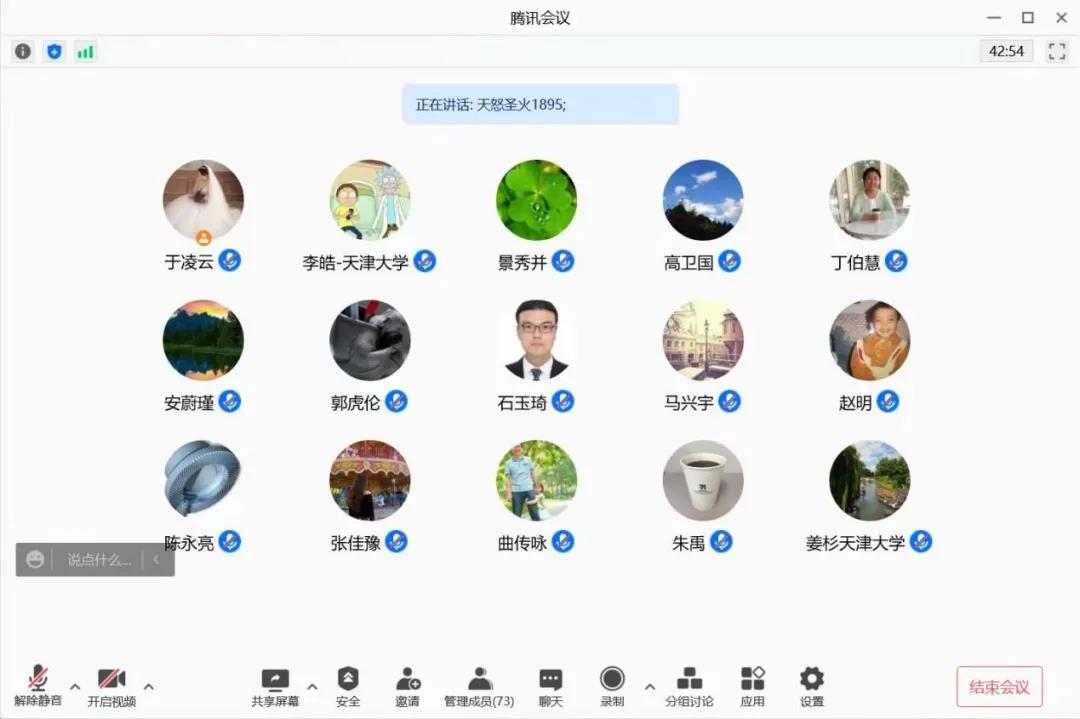Expand video options arrow beside 开启视频
The width and height of the screenshot is (1080, 719).
point(149,686)
